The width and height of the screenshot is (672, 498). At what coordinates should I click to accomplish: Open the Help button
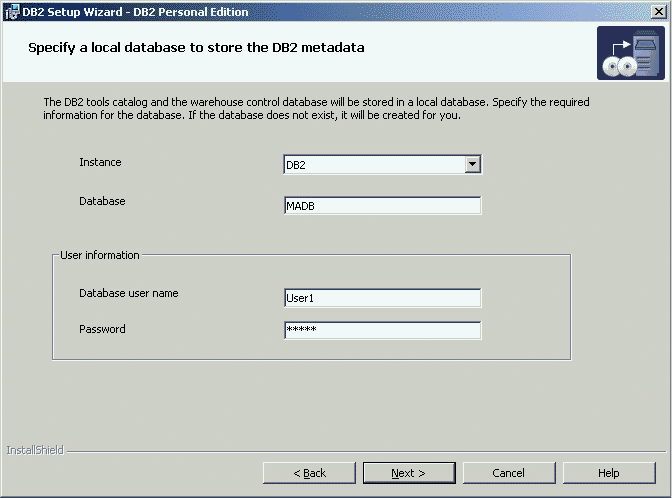pyautogui.click(x=608, y=473)
